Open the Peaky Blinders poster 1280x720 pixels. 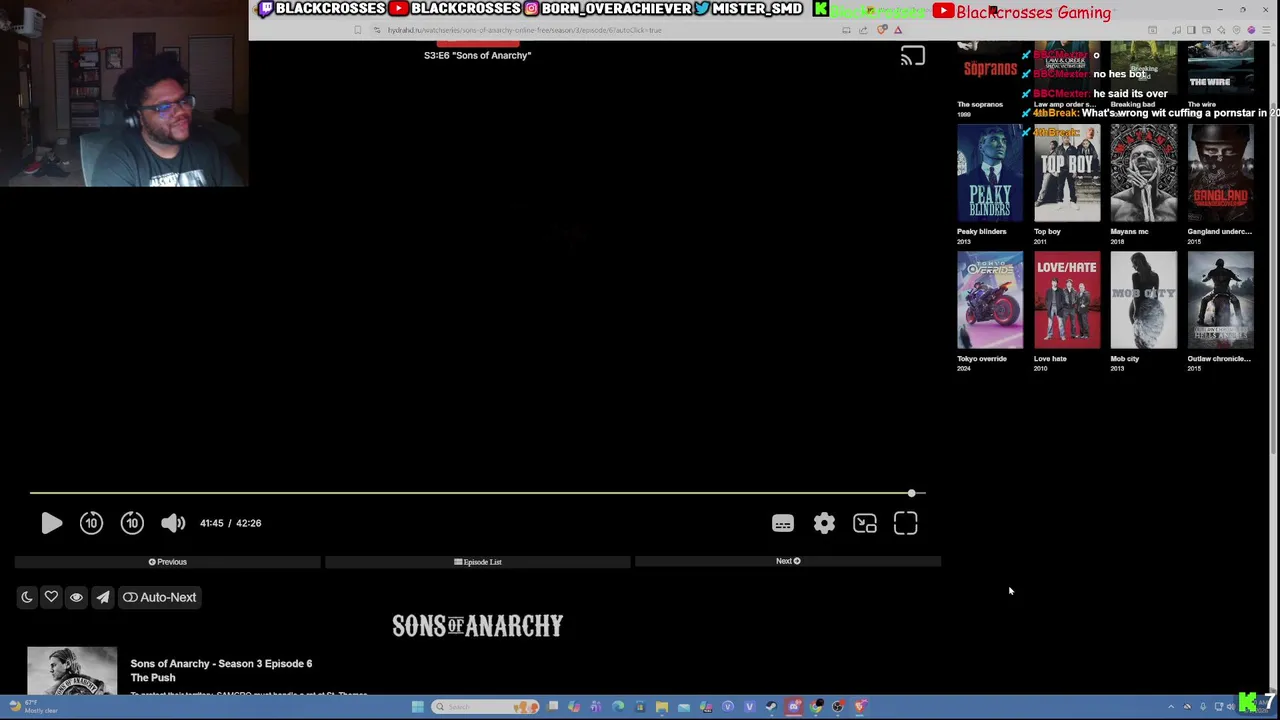click(x=990, y=173)
